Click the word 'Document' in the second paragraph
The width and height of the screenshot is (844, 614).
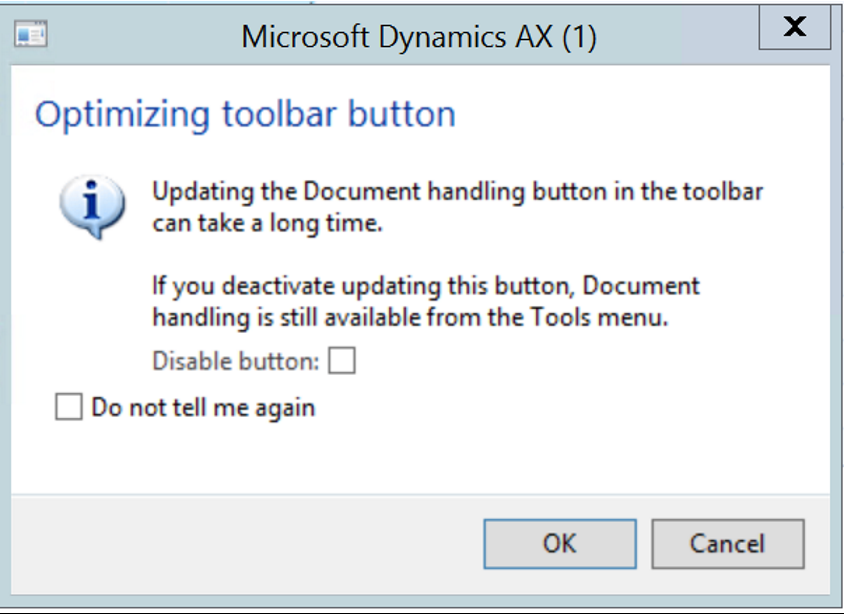pyautogui.click(x=641, y=285)
